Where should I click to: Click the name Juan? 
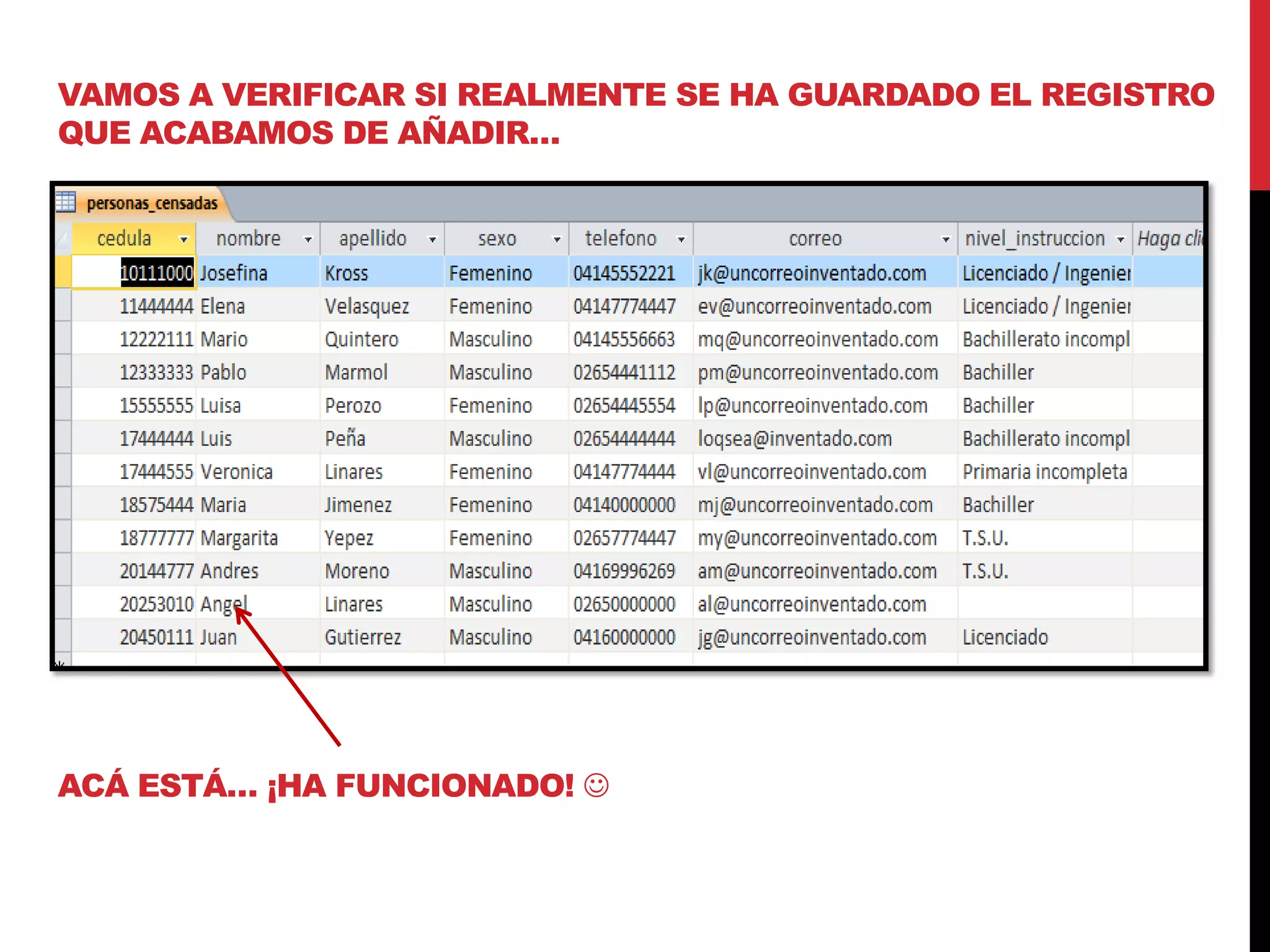(x=218, y=638)
